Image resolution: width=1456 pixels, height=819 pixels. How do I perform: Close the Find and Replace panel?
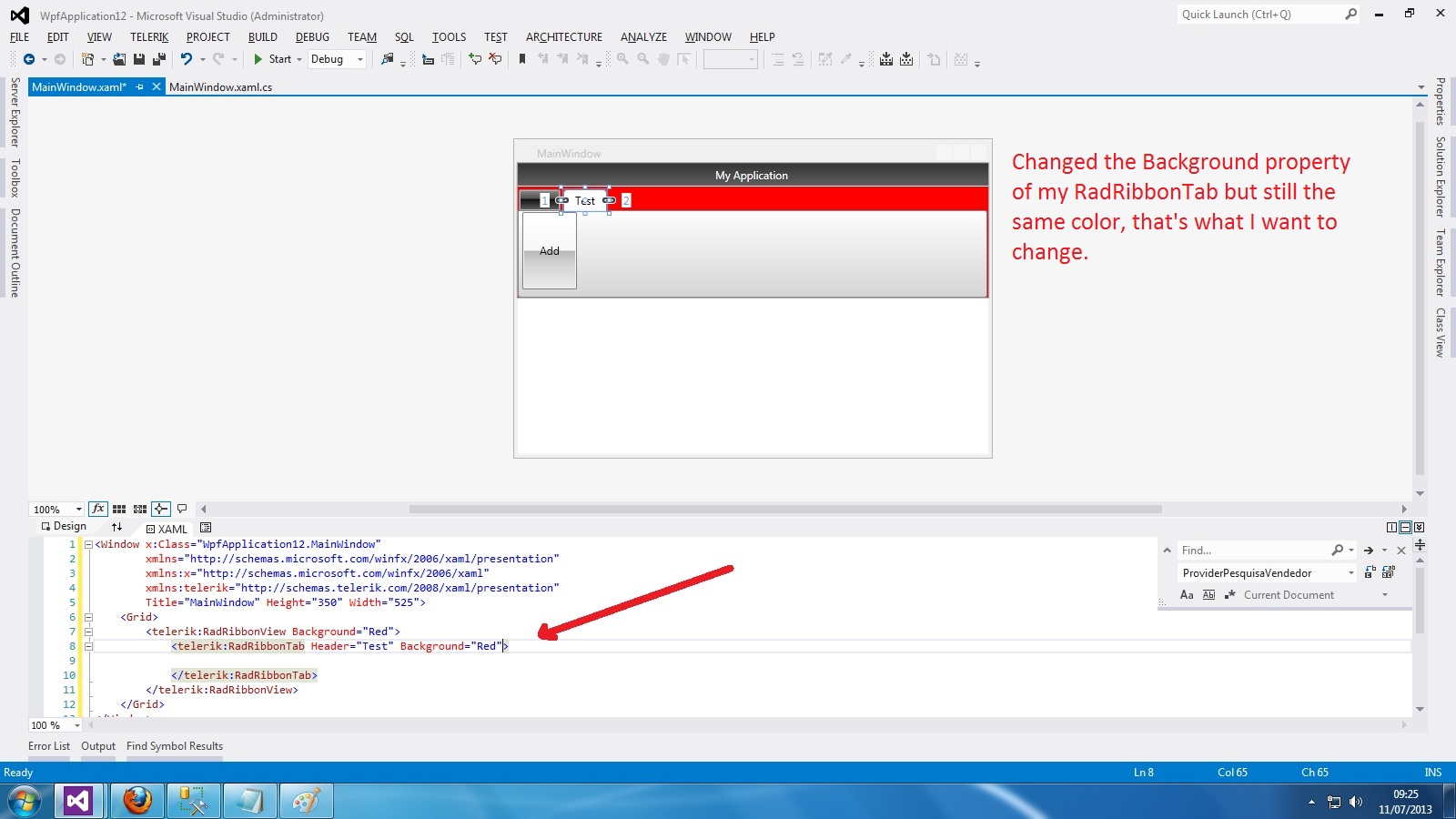1401,551
